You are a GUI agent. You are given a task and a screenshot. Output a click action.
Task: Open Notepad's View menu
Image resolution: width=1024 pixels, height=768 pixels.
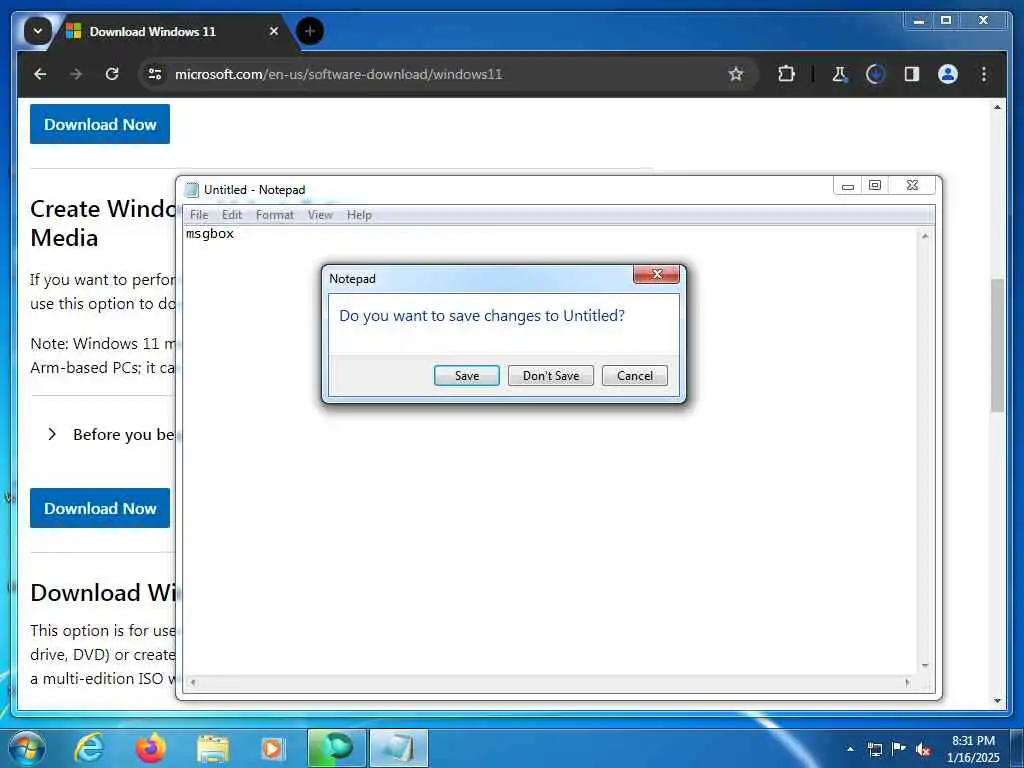(x=320, y=215)
